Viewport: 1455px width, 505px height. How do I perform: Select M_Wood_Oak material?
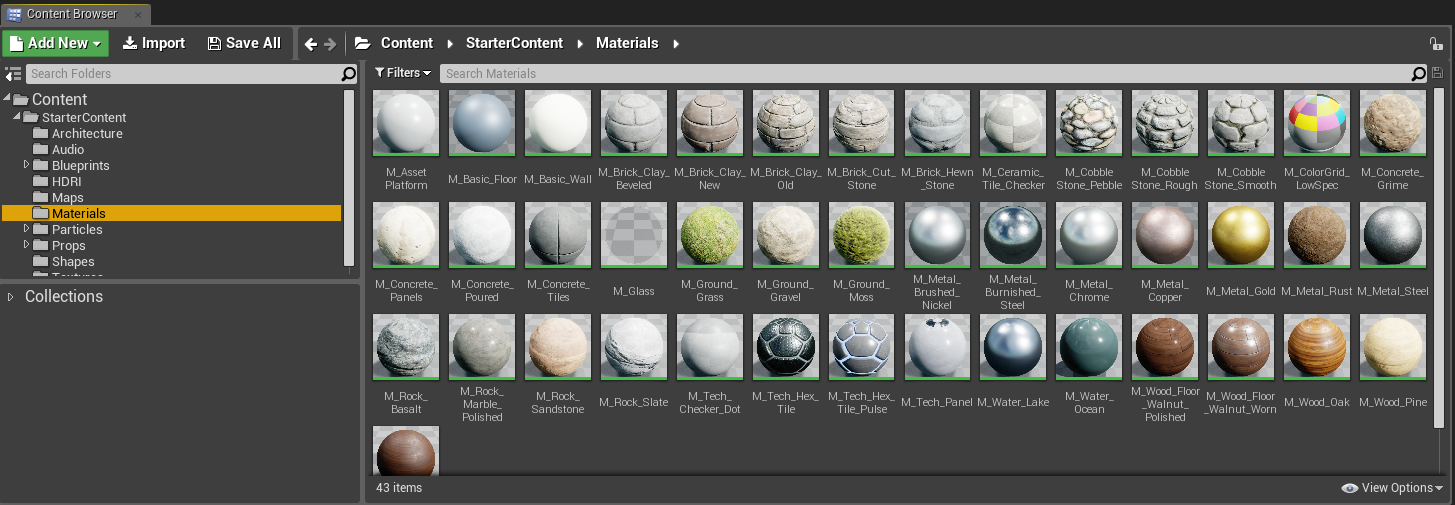(x=1317, y=362)
